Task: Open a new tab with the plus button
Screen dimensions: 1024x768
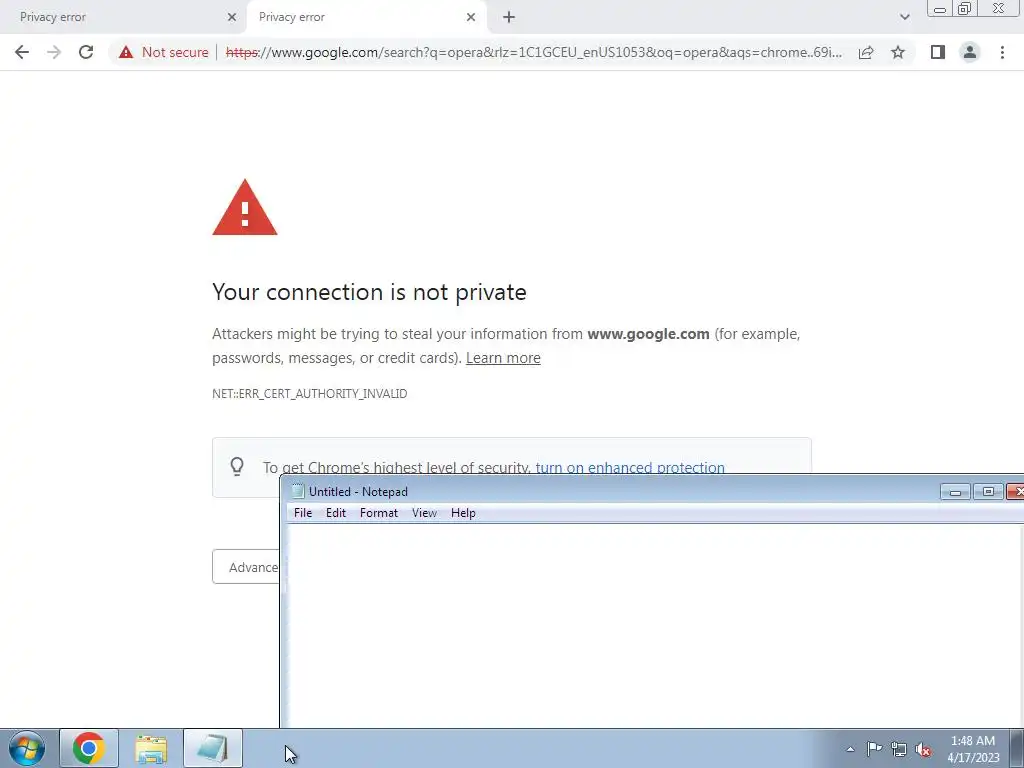Action: coord(509,17)
